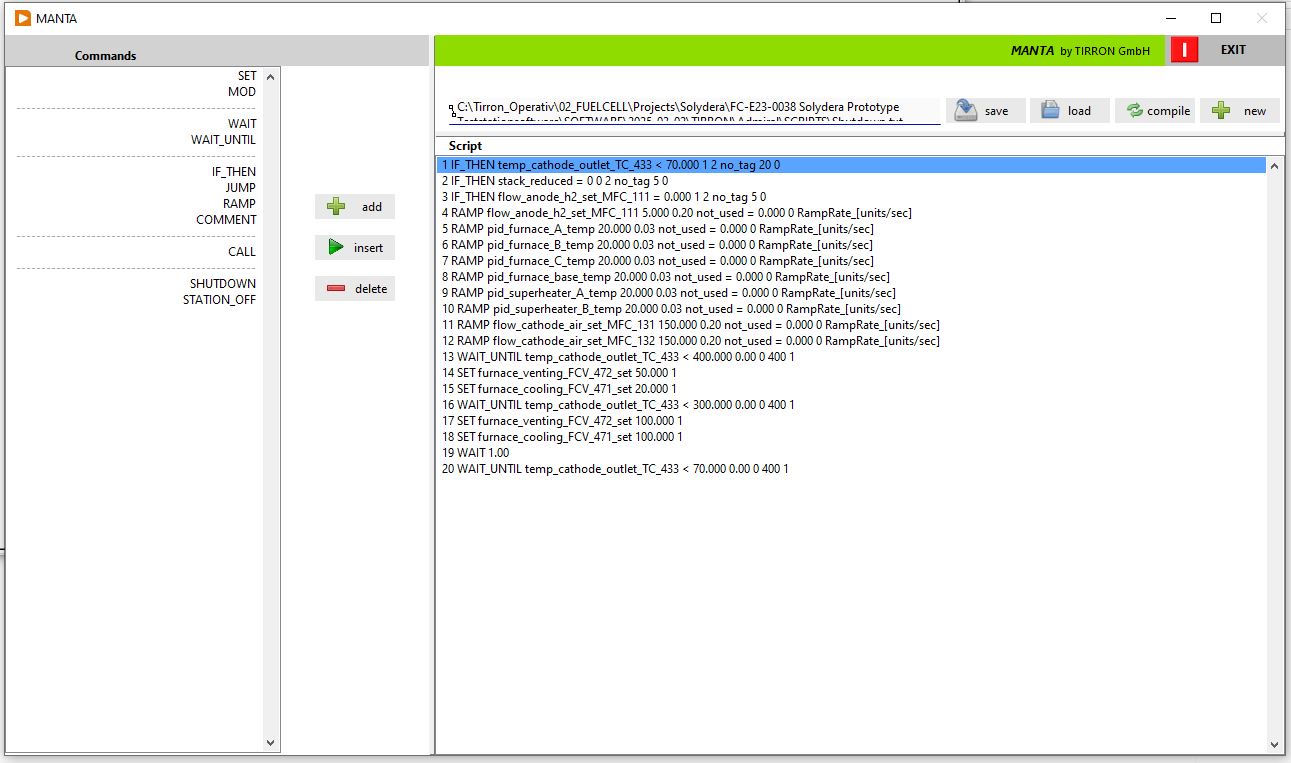Click the red stop indicator icon
The height and width of the screenshot is (763, 1291).
[1184, 50]
